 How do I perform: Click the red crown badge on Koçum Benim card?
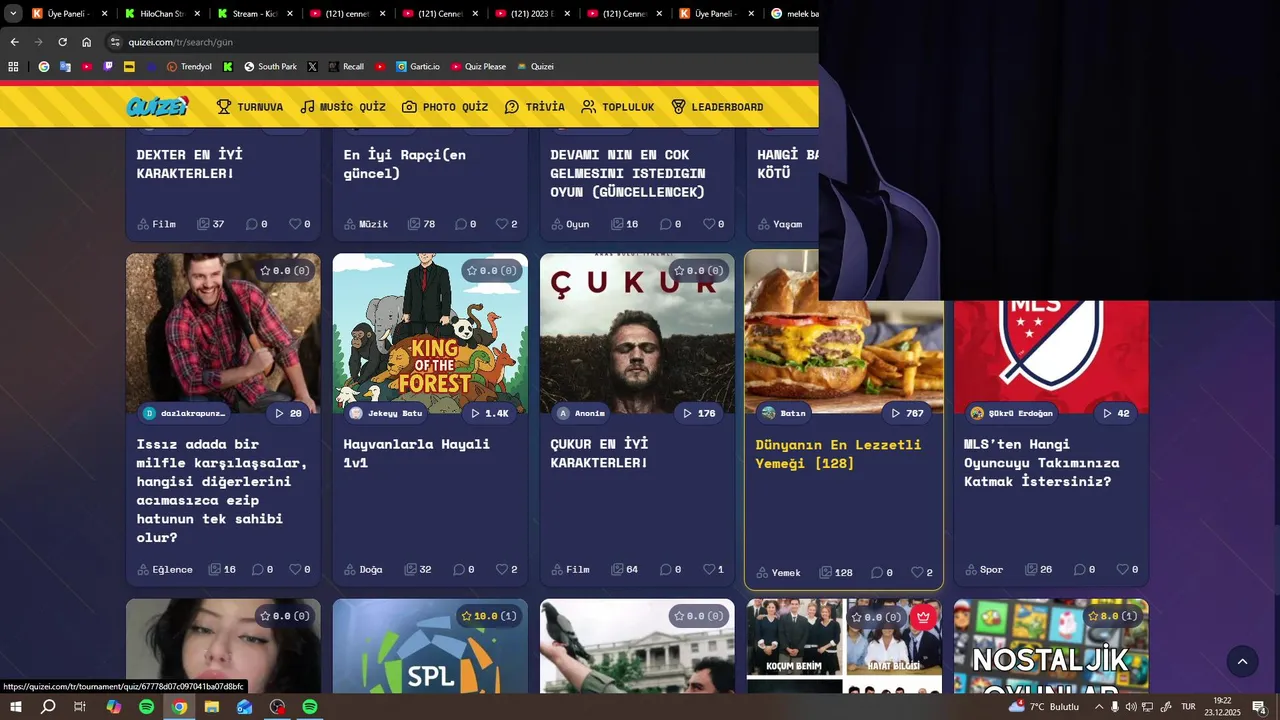click(922, 616)
